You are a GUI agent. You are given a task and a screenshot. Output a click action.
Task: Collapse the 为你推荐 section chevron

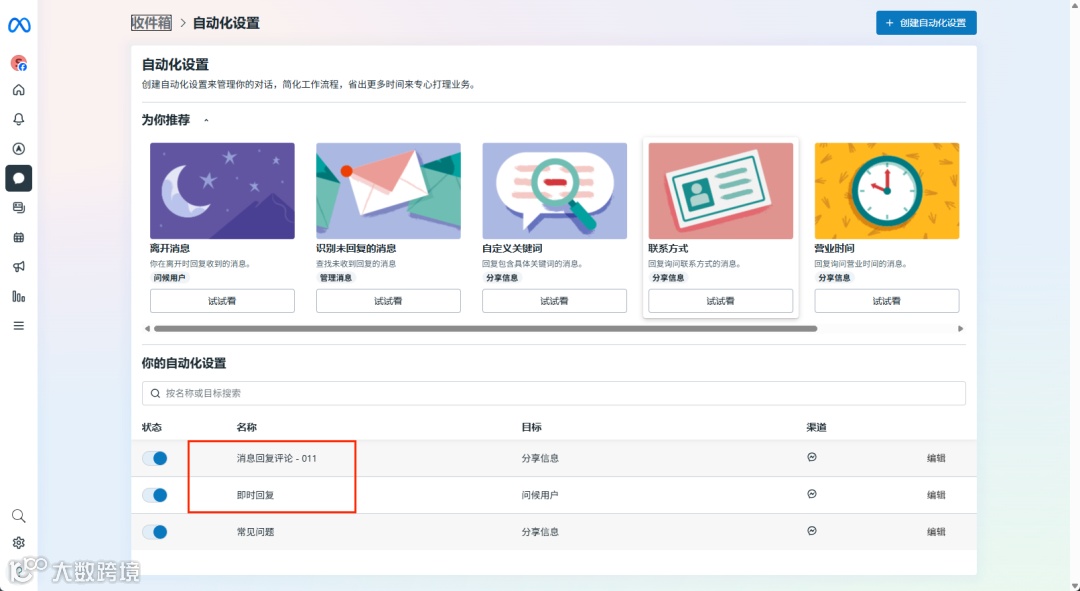click(x=207, y=121)
